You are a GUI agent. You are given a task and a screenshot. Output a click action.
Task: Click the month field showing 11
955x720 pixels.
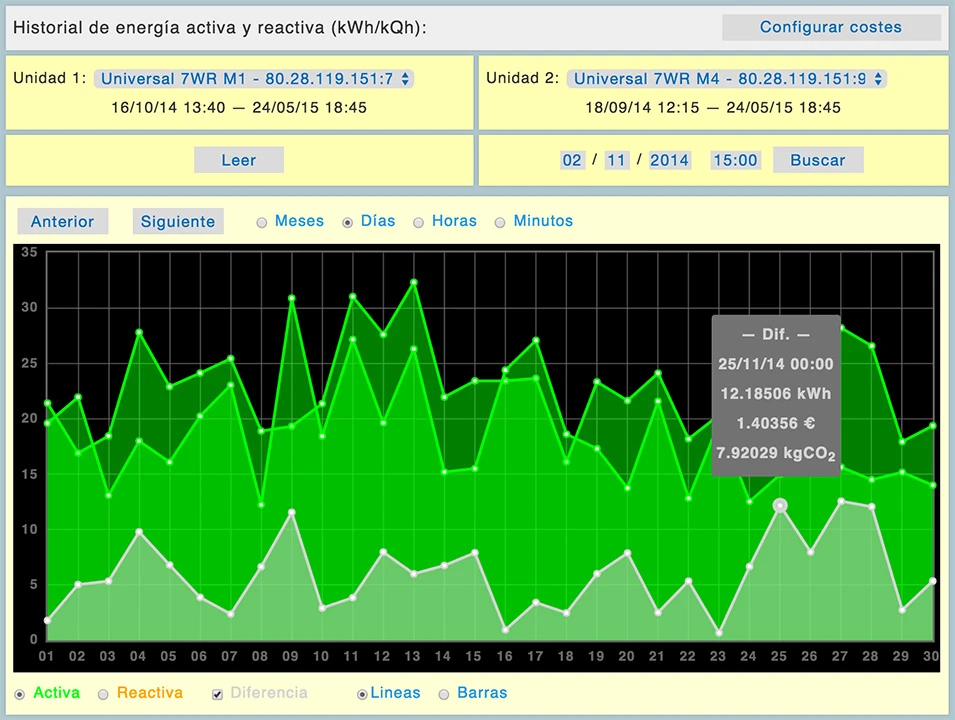617,160
